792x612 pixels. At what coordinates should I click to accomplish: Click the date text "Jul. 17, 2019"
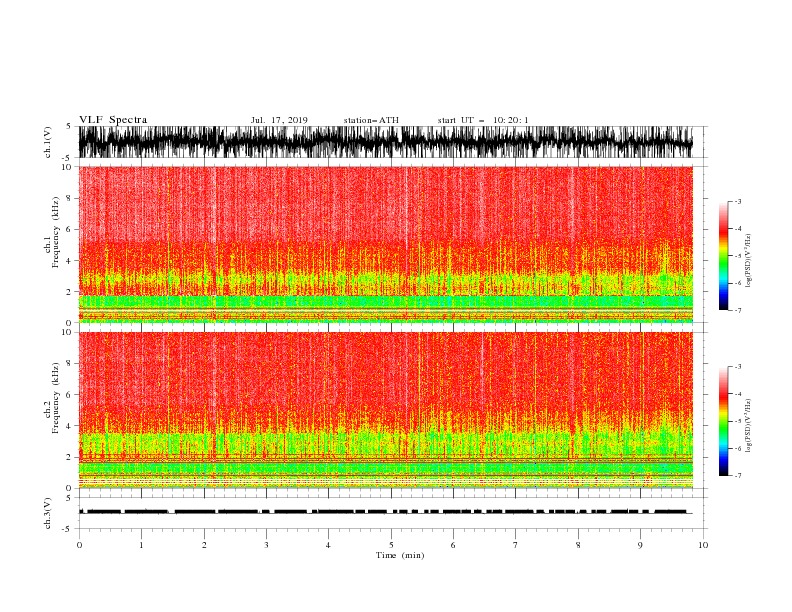(279, 120)
